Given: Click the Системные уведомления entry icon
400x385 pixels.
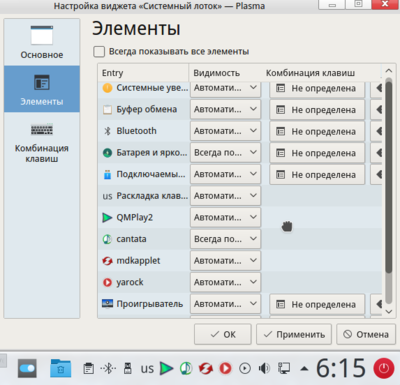Looking at the screenshot, I should coord(107,88).
